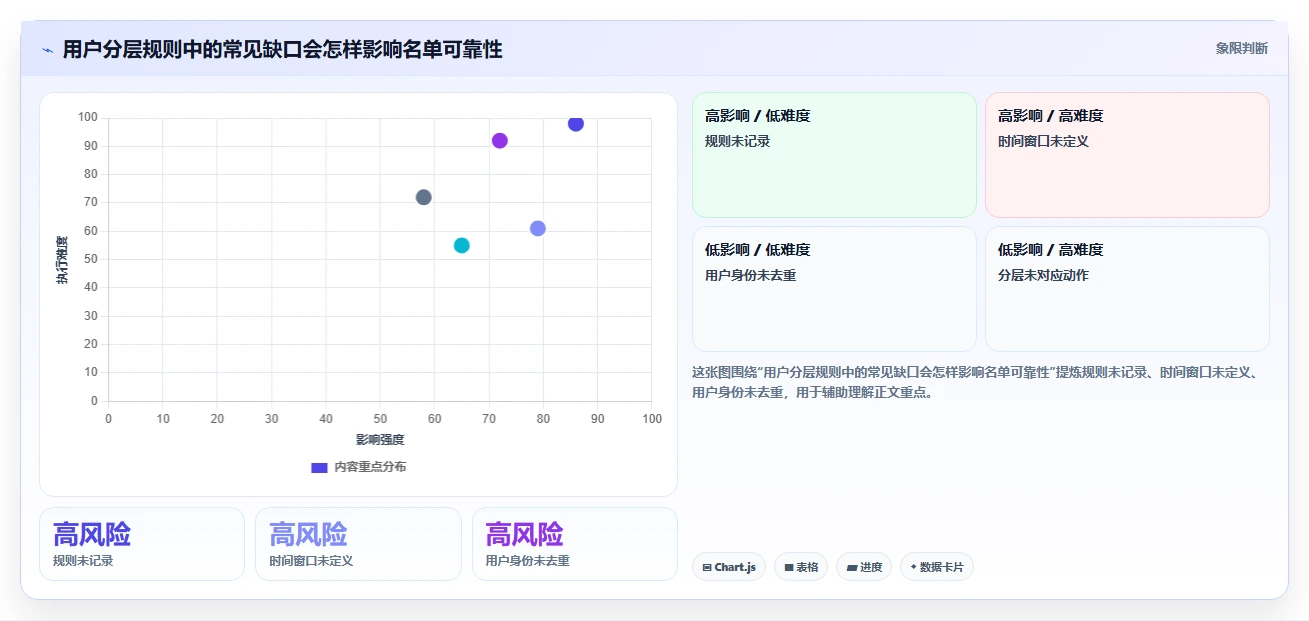Screen dimensions: 1309x621
Task: Click the Chart.js tag chip
Action: click(x=729, y=567)
